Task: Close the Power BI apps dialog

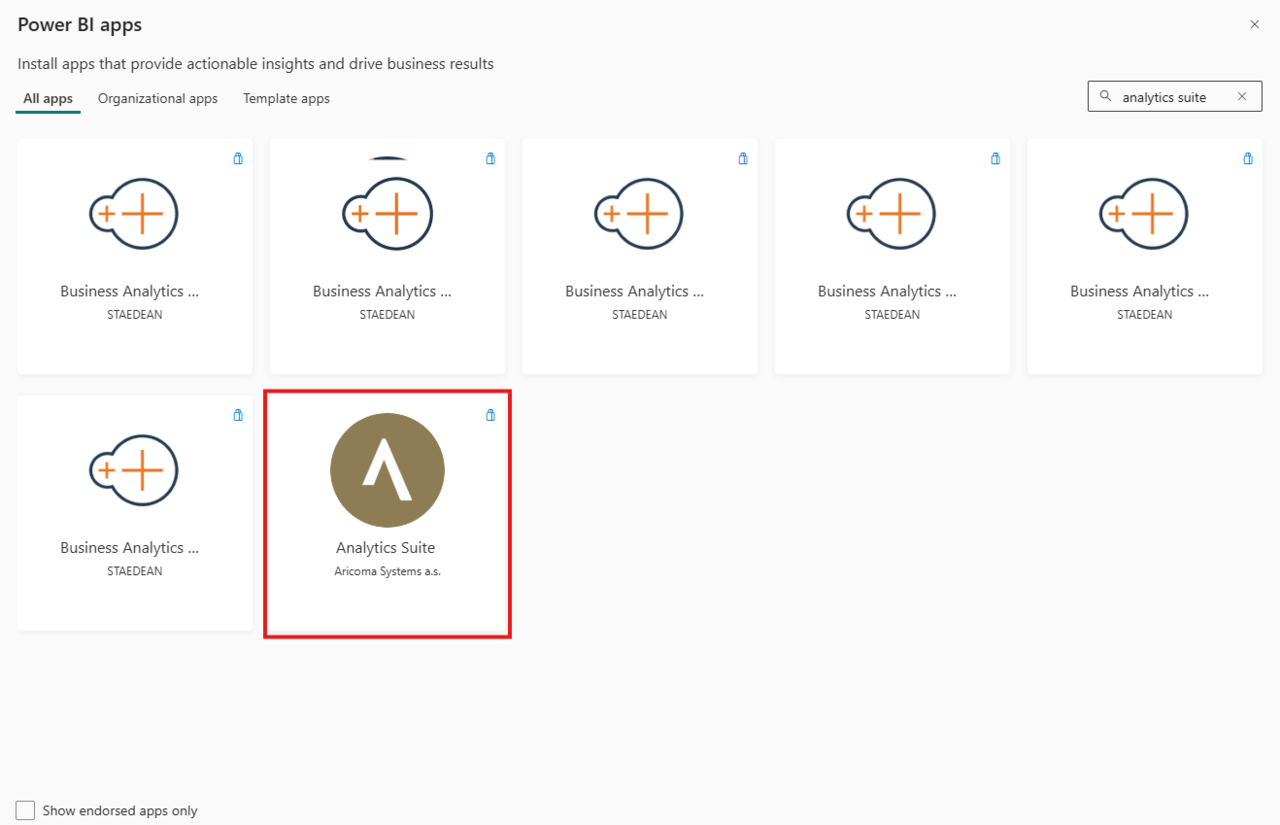Action: coord(1254,24)
